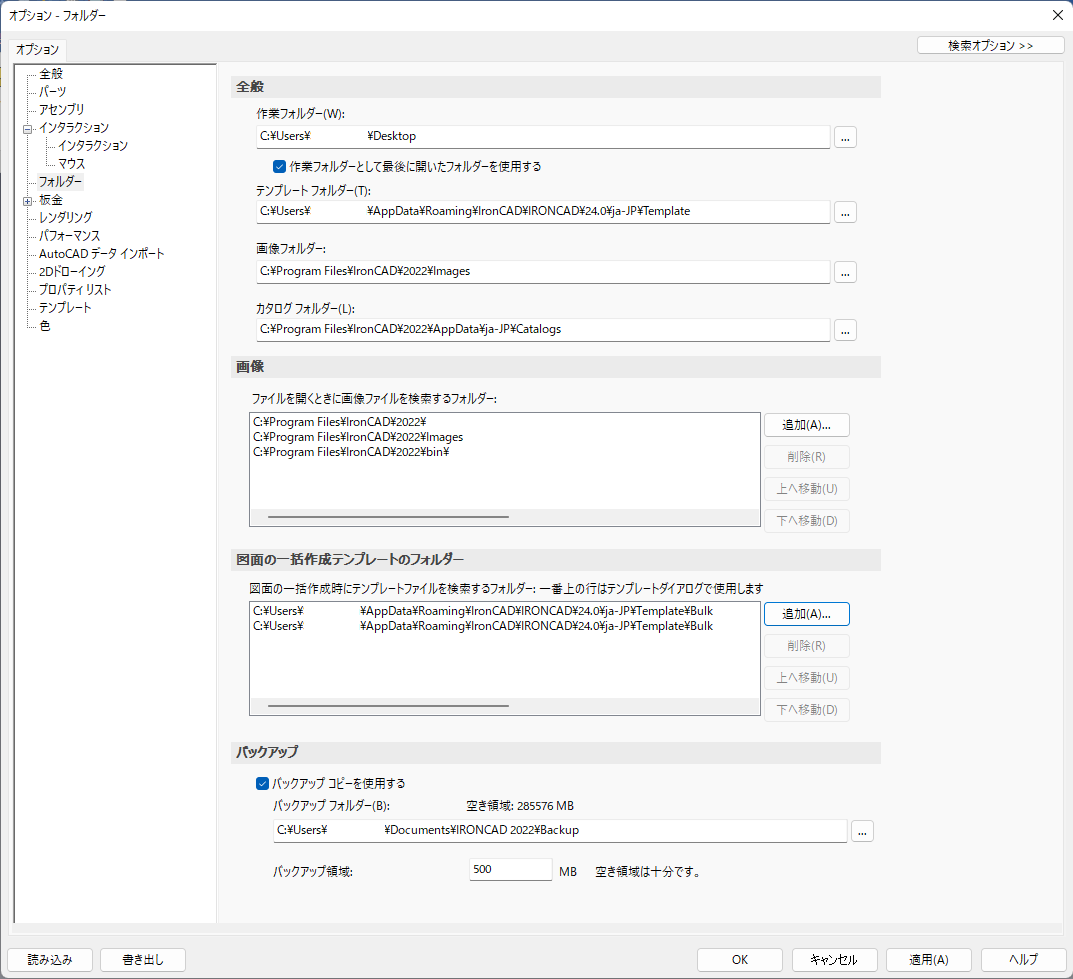Click browse button for 作業フォルダー path
The width and height of the screenshot is (1073, 979).
(x=845, y=137)
